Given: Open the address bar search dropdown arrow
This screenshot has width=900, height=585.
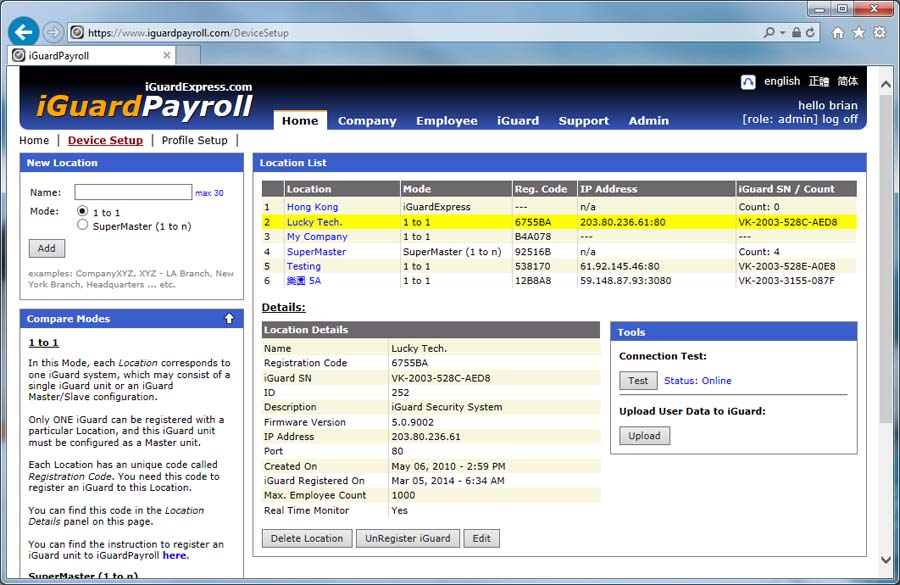Looking at the screenshot, I should (x=782, y=33).
